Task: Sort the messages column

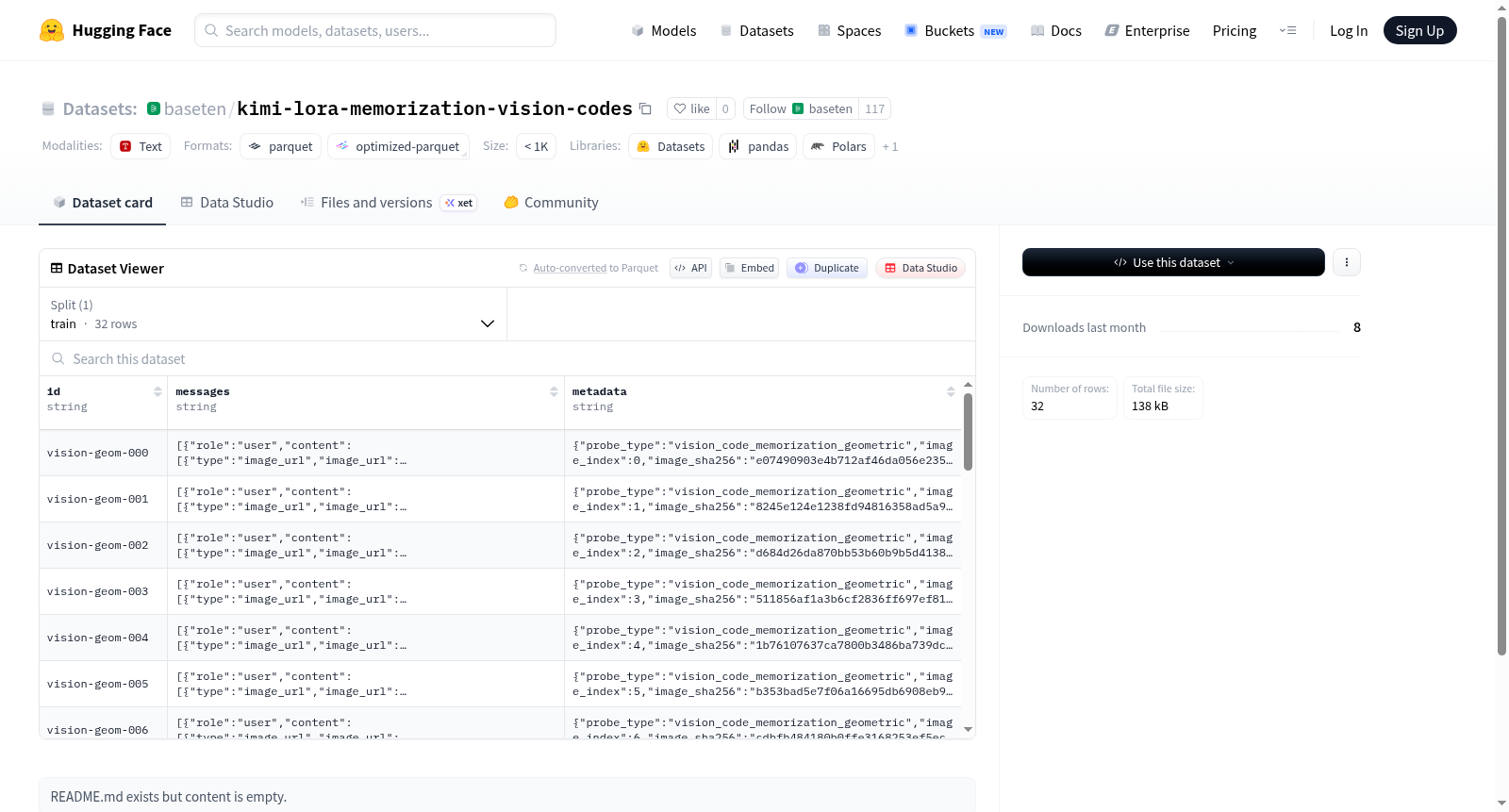Action: (x=554, y=391)
